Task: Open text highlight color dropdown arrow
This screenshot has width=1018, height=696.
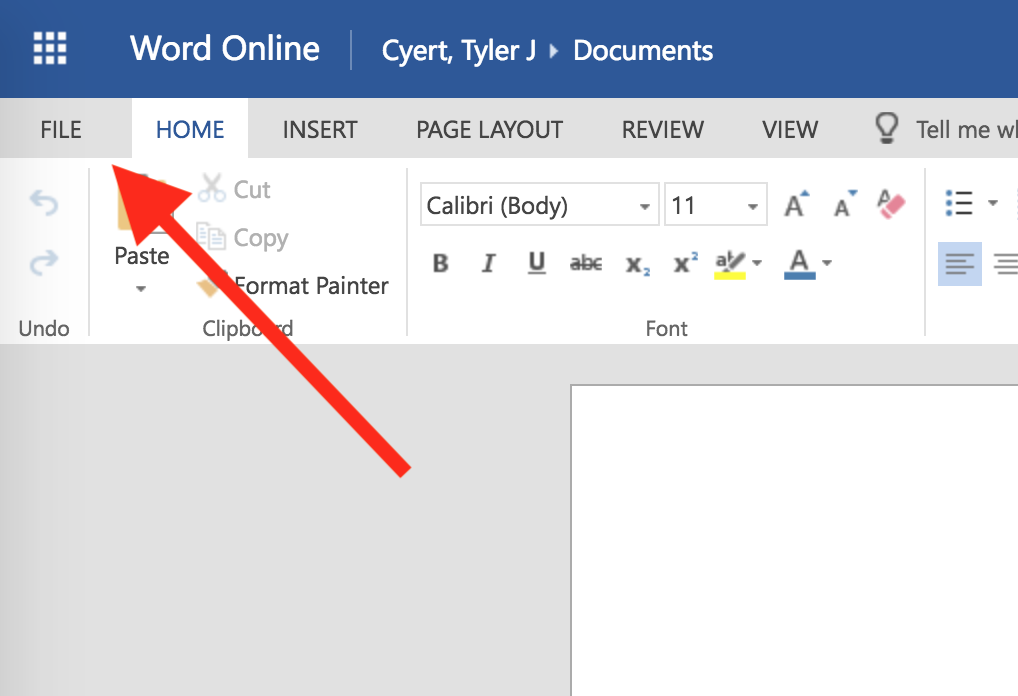Action: click(x=757, y=263)
